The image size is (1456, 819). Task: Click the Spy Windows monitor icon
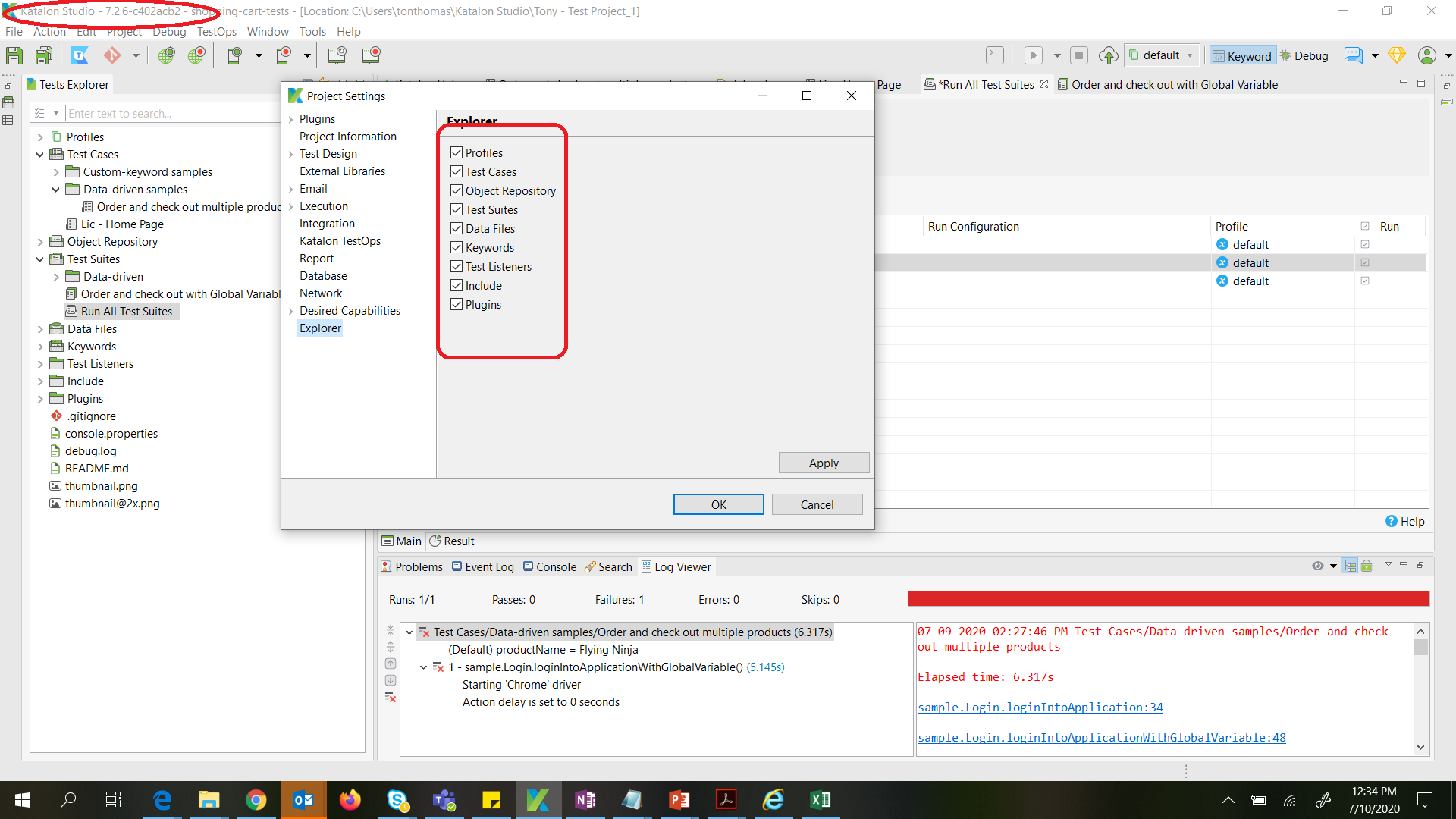tap(337, 55)
